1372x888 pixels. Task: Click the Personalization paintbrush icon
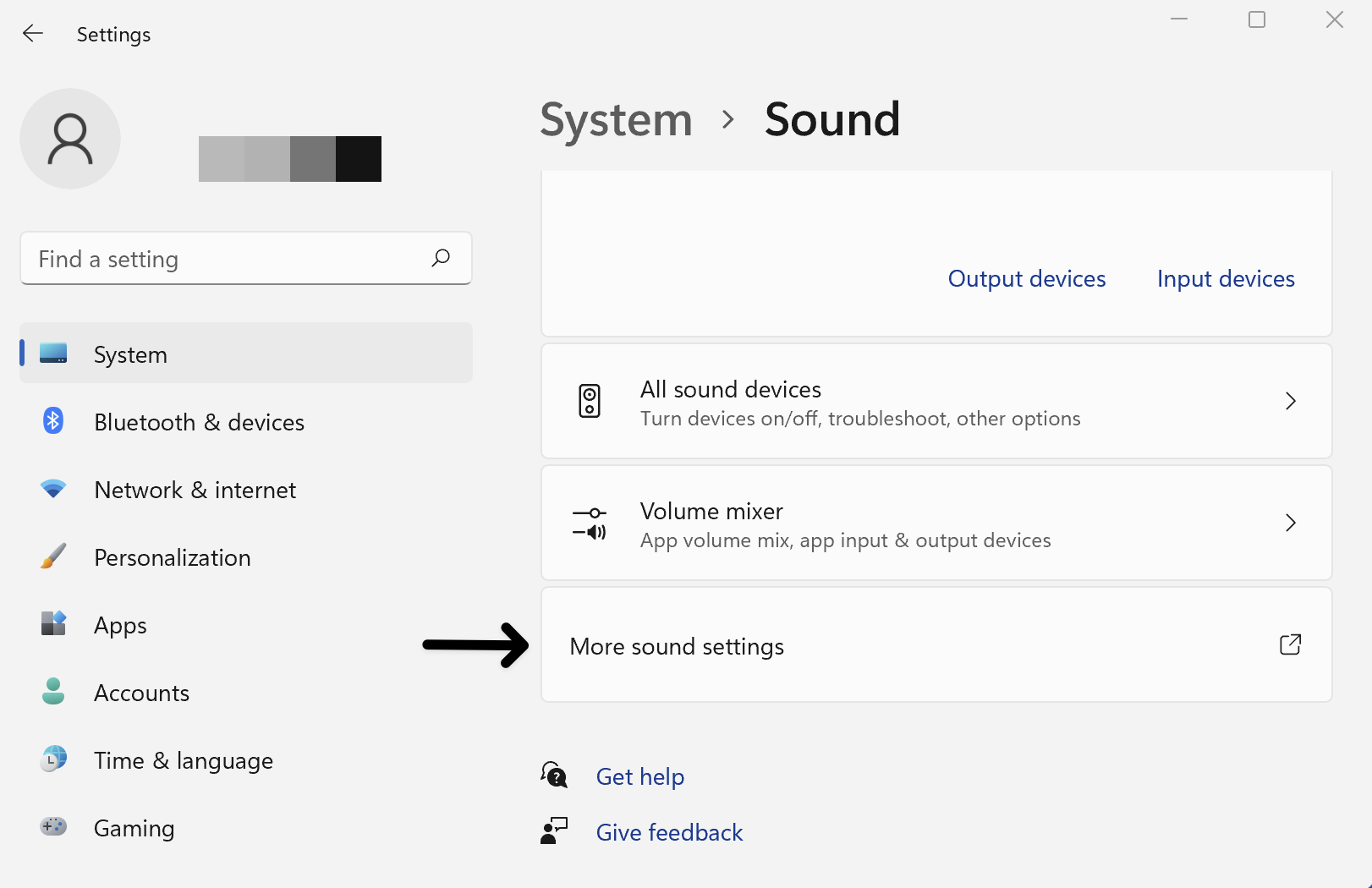pyautogui.click(x=53, y=556)
